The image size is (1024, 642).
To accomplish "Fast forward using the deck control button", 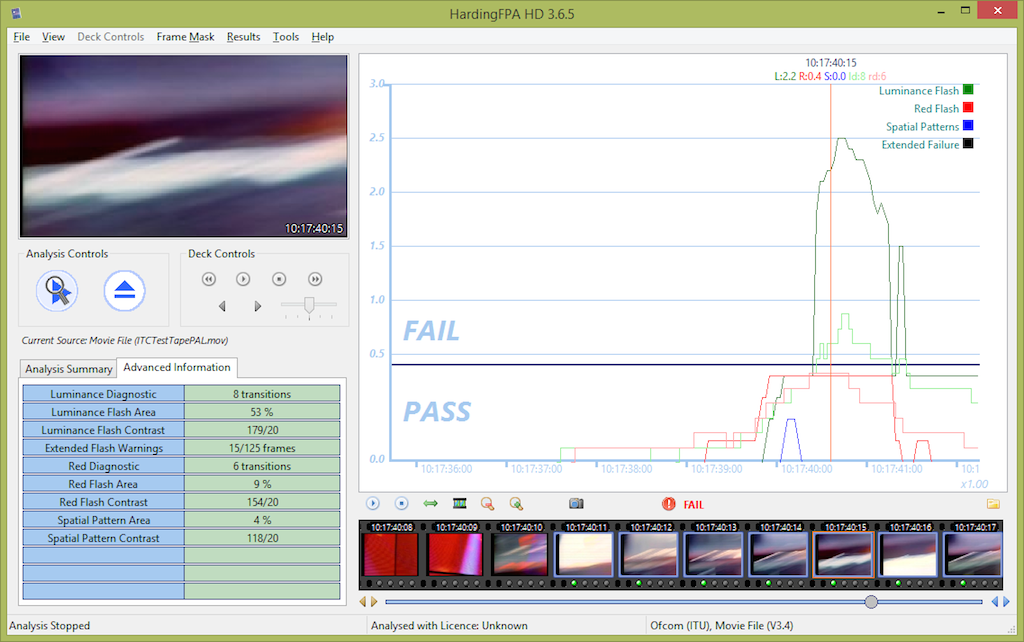I will (x=315, y=279).
